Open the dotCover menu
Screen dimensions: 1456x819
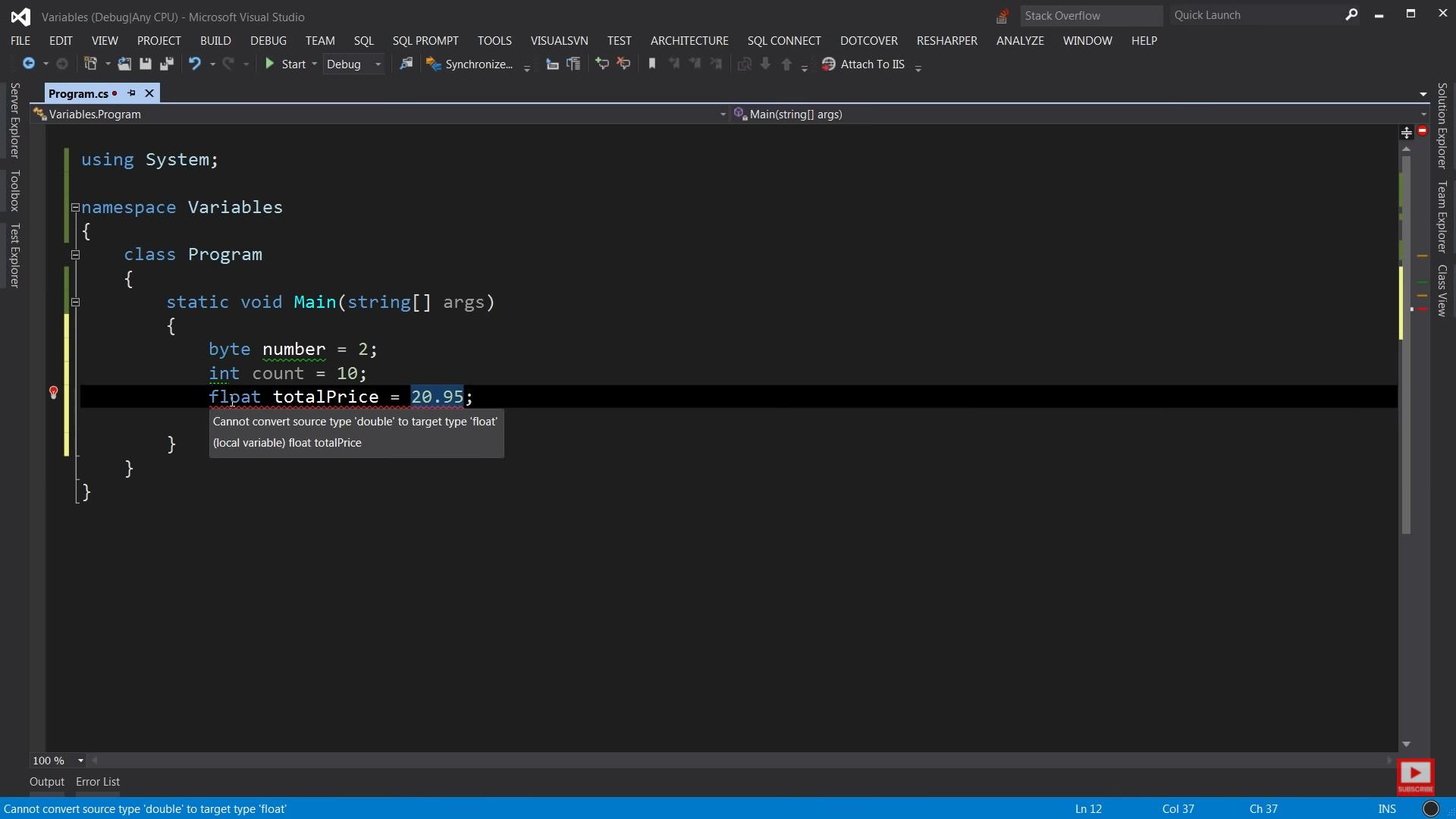[x=869, y=41]
